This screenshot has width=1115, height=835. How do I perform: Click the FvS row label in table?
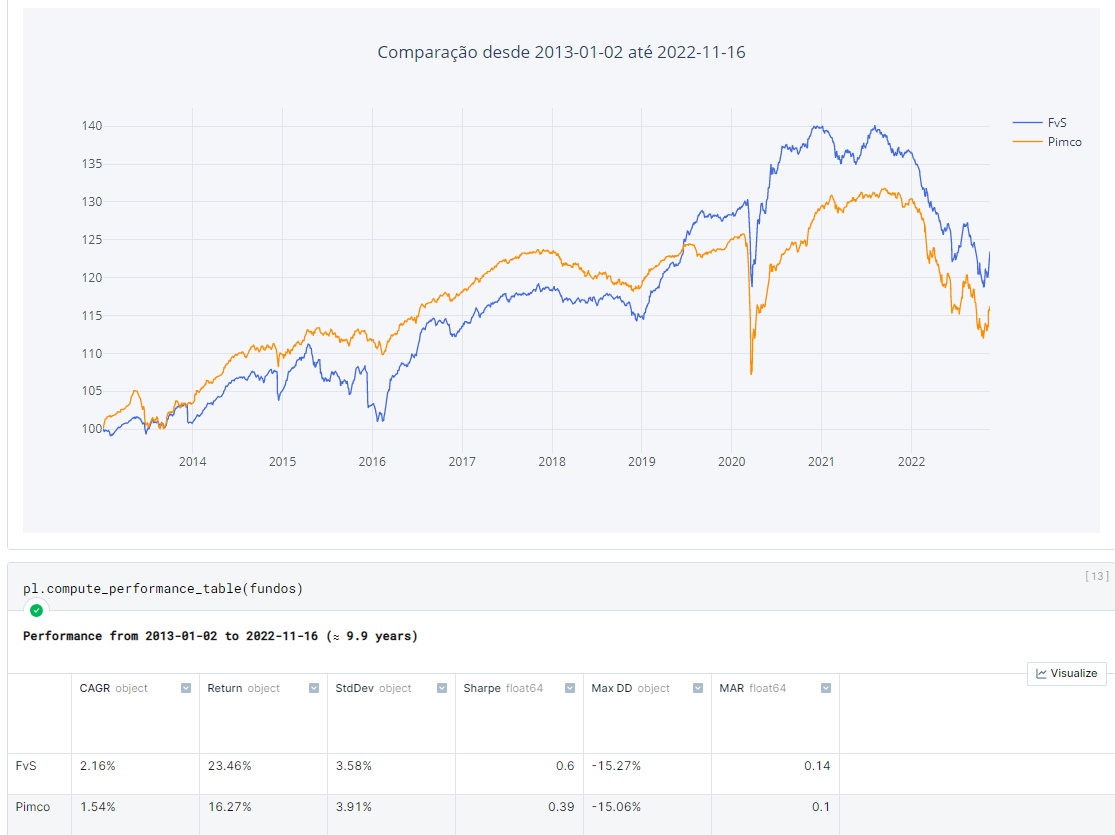(26, 766)
